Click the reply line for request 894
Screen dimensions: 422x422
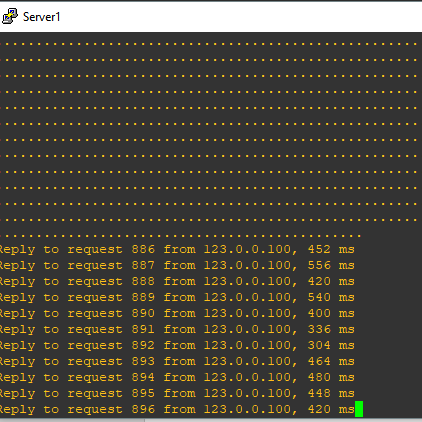177,377
